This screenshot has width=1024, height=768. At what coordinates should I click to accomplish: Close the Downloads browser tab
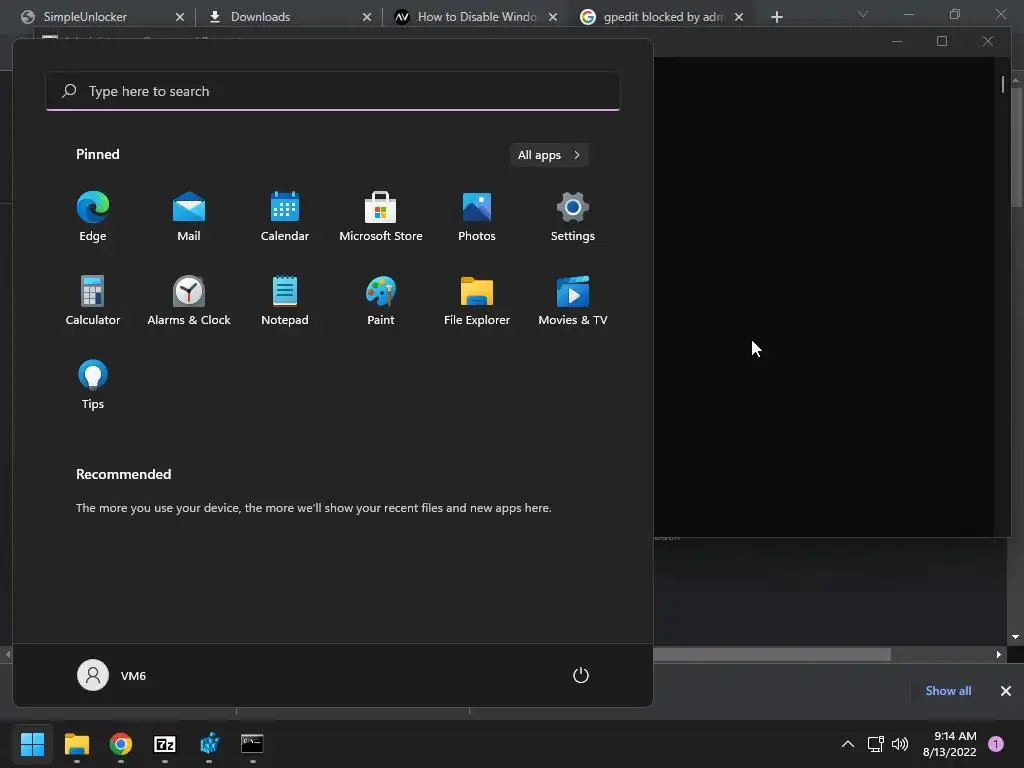pyautogui.click(x=367, y=17)
